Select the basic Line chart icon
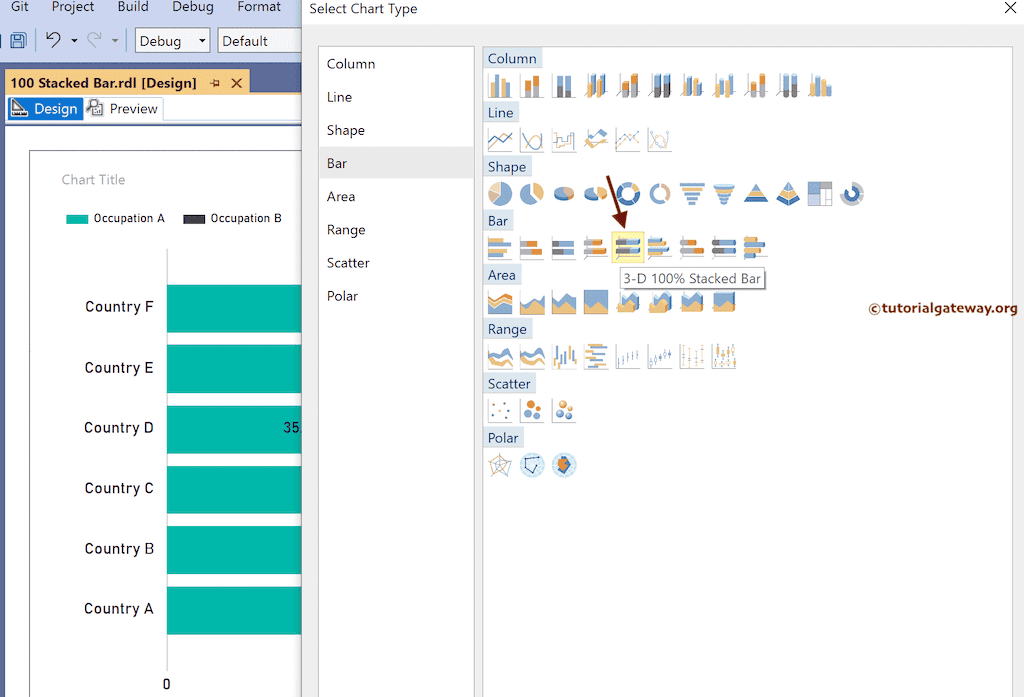Screen dimensions: 1024x697 pyautogui.click(x=500, y=140)
